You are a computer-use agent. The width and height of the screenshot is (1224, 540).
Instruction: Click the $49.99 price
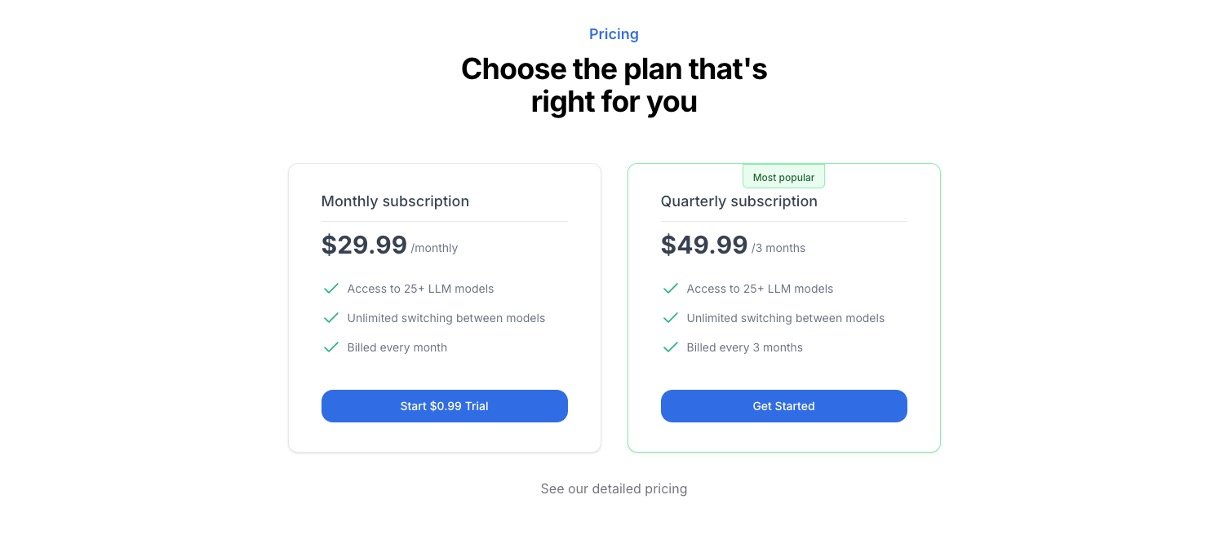[704, 245]
